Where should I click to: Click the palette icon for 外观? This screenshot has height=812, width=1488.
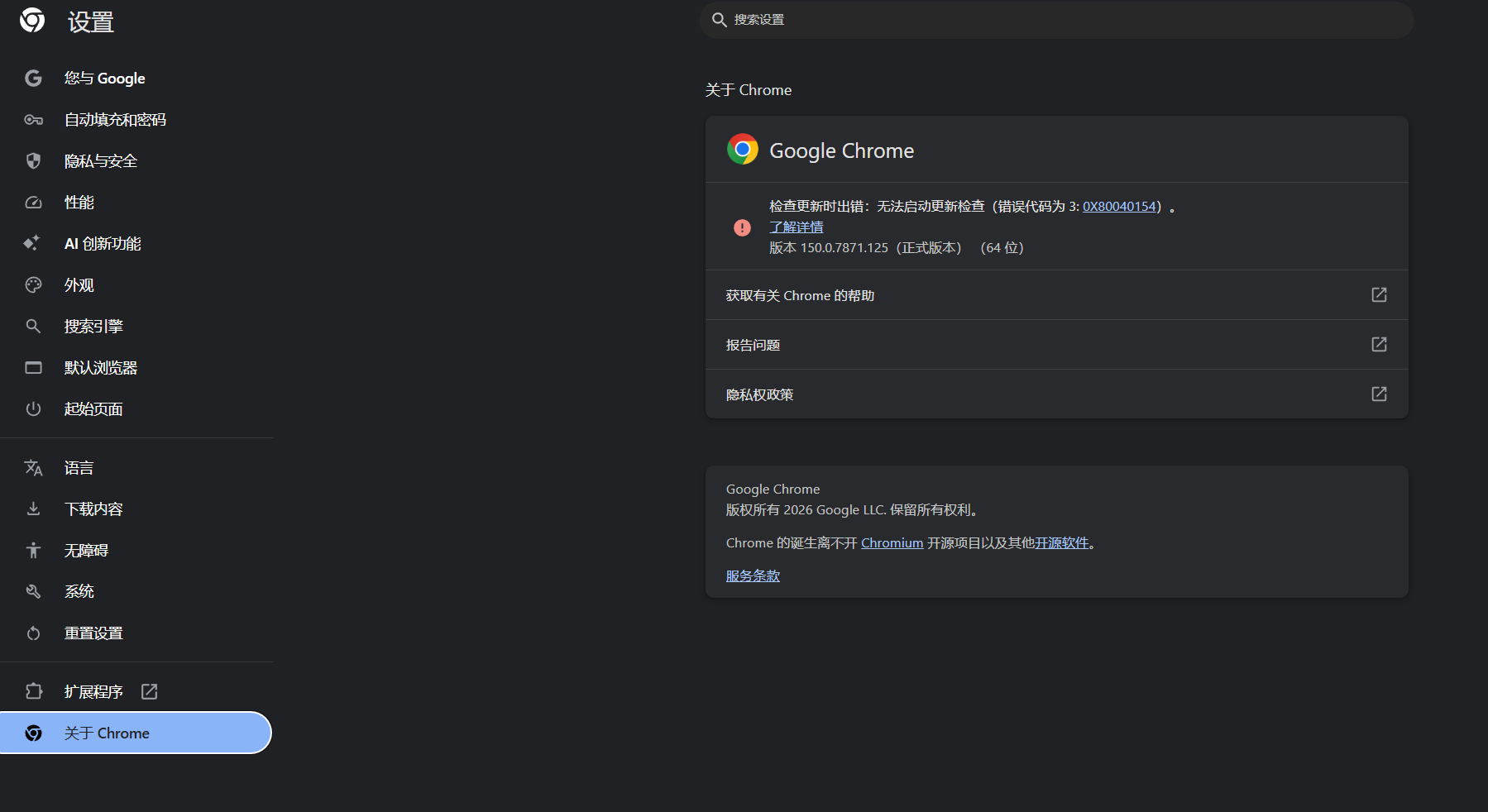(x=33, y=285)
